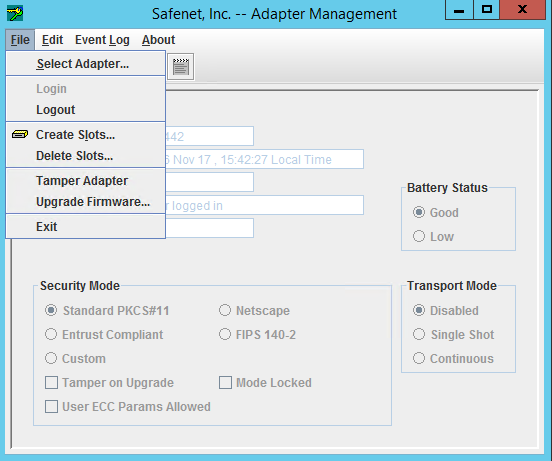The width and height of the screenshot is (552, 461).
Task: Click the field showing 'logged in'
Action: click(x=264, y=205)
